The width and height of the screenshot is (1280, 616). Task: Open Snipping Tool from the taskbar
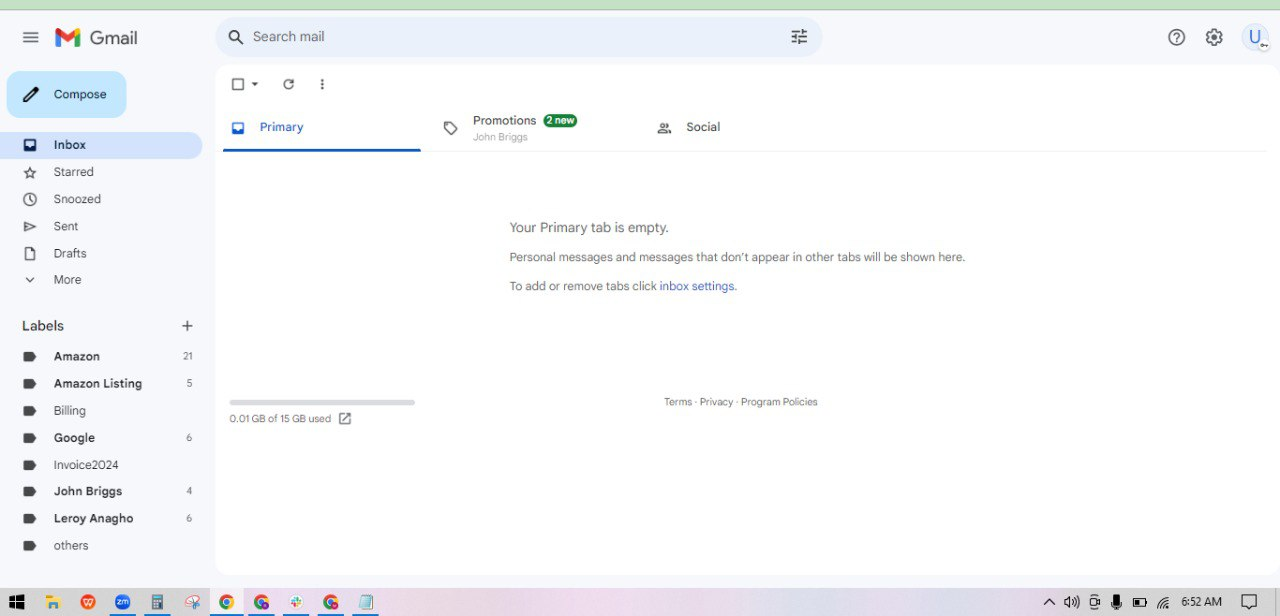click(x=192, y=602)
